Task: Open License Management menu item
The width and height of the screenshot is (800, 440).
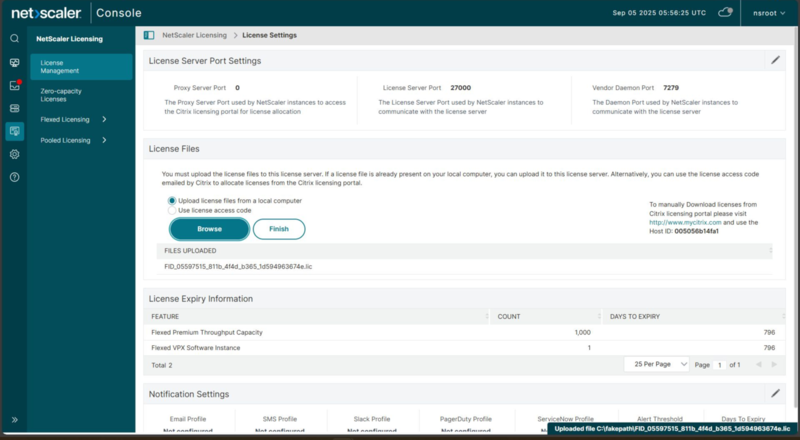Action: tap(81, 67)
